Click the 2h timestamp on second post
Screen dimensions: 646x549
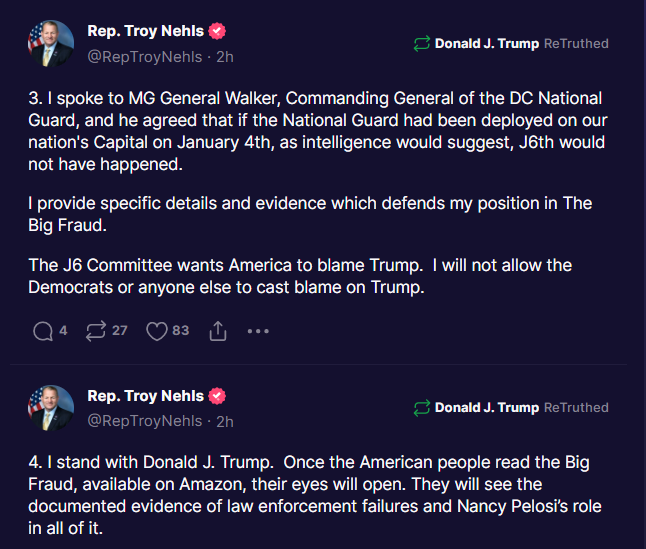(x=224, y=420)
